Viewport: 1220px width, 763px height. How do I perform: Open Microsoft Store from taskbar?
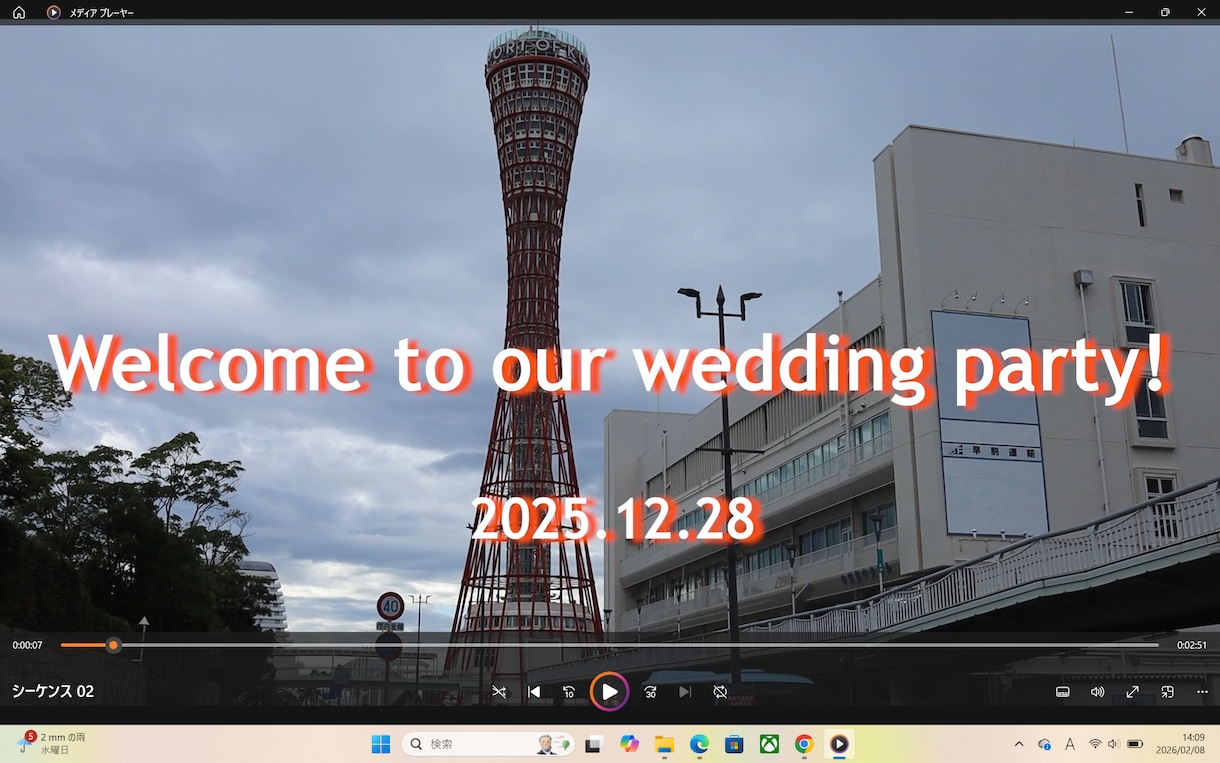click(x=734, y=744)
